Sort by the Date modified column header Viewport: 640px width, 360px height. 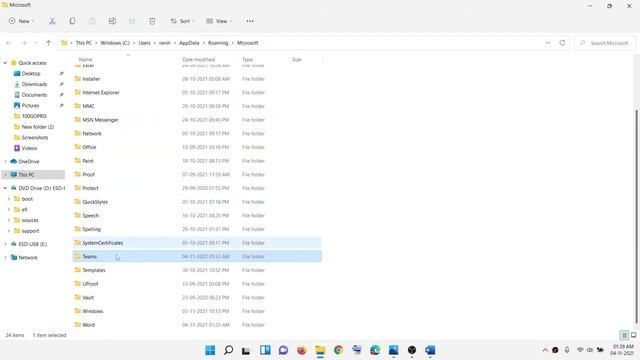click(x=198, y=60)
